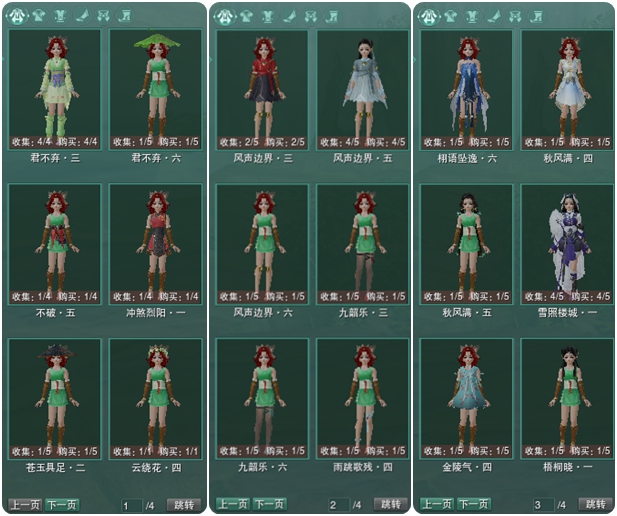Hit the 跳转 button in page 3 panel
The width and height of the screenshot is (617, 516).
[595, 504]
